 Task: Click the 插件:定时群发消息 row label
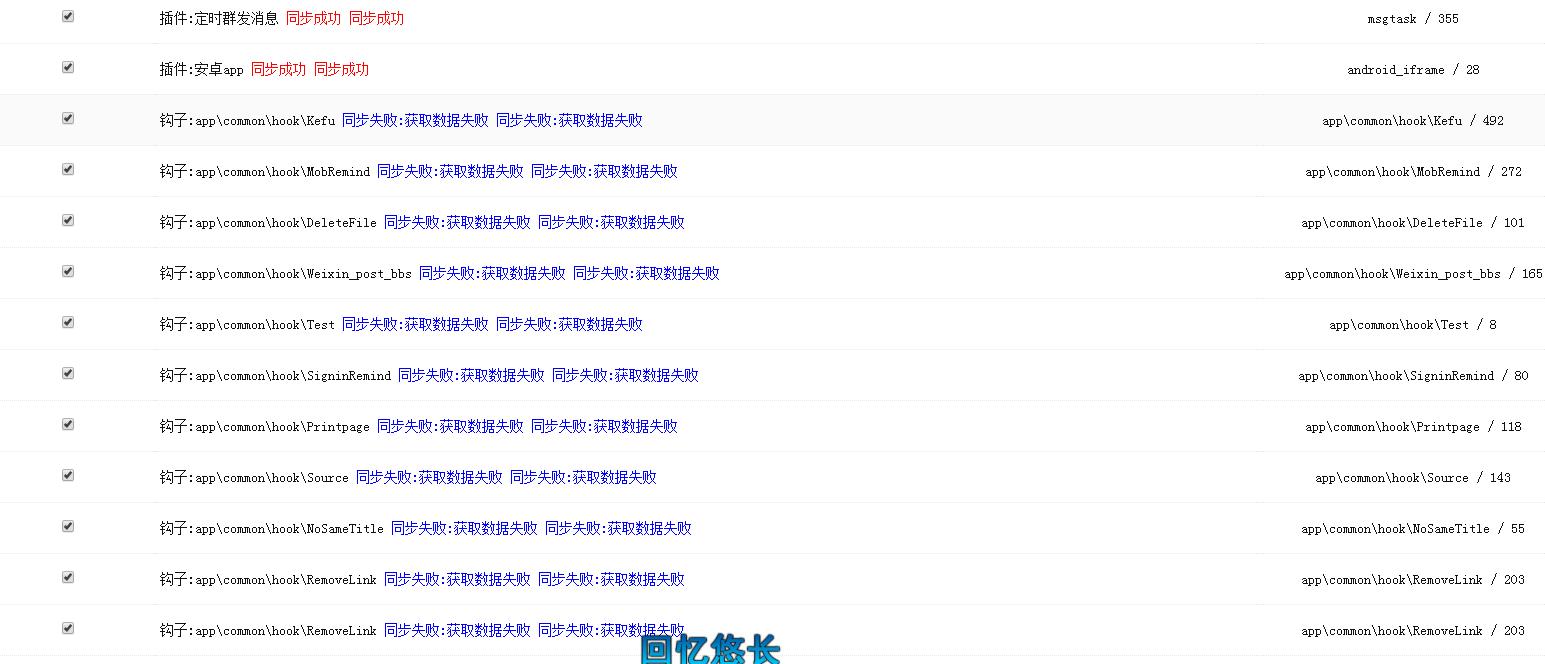219,19
